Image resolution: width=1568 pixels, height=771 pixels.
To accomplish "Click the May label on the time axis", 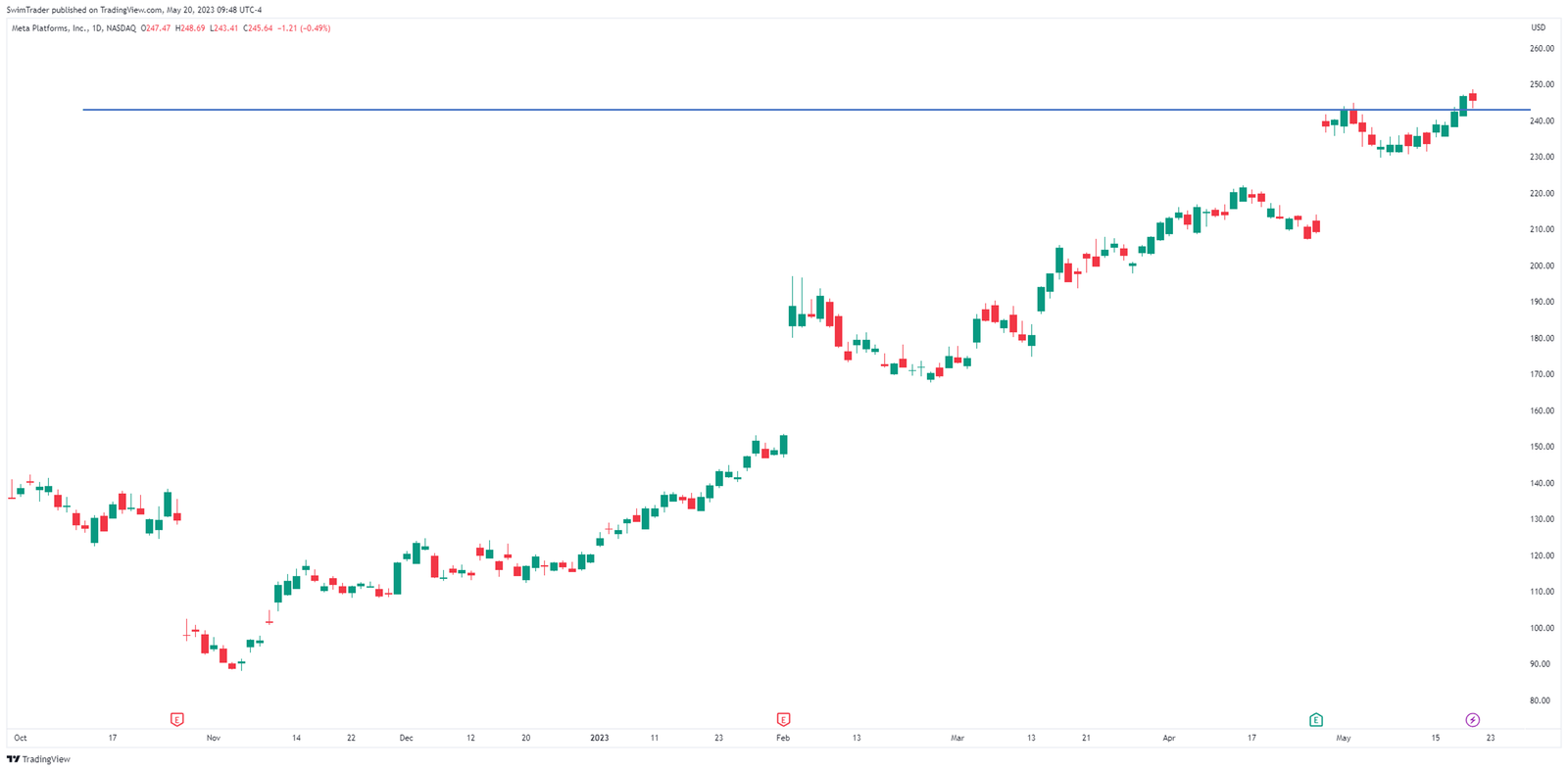I will point(1344,738).
